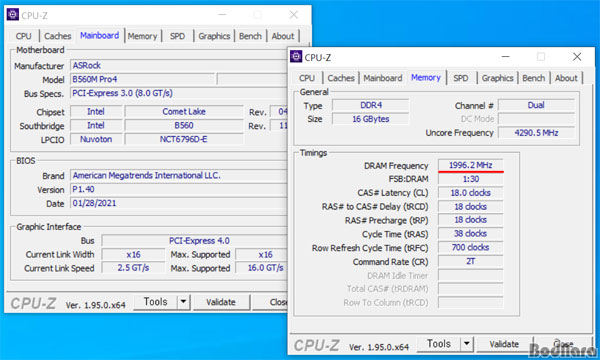The width and height of the screenshot is (600, 360).
Task: Switch to the Memory tab in the back window
Action: click(x=142, y=36)
